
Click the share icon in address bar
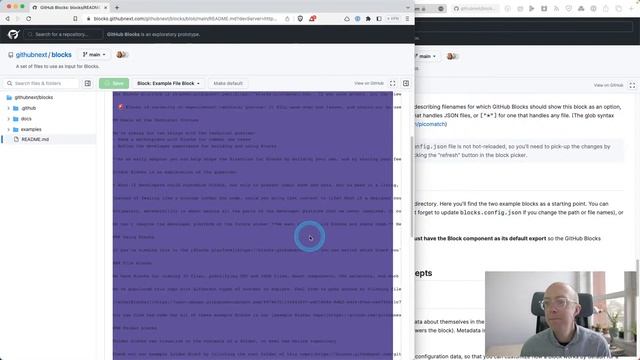pos(287,19)
